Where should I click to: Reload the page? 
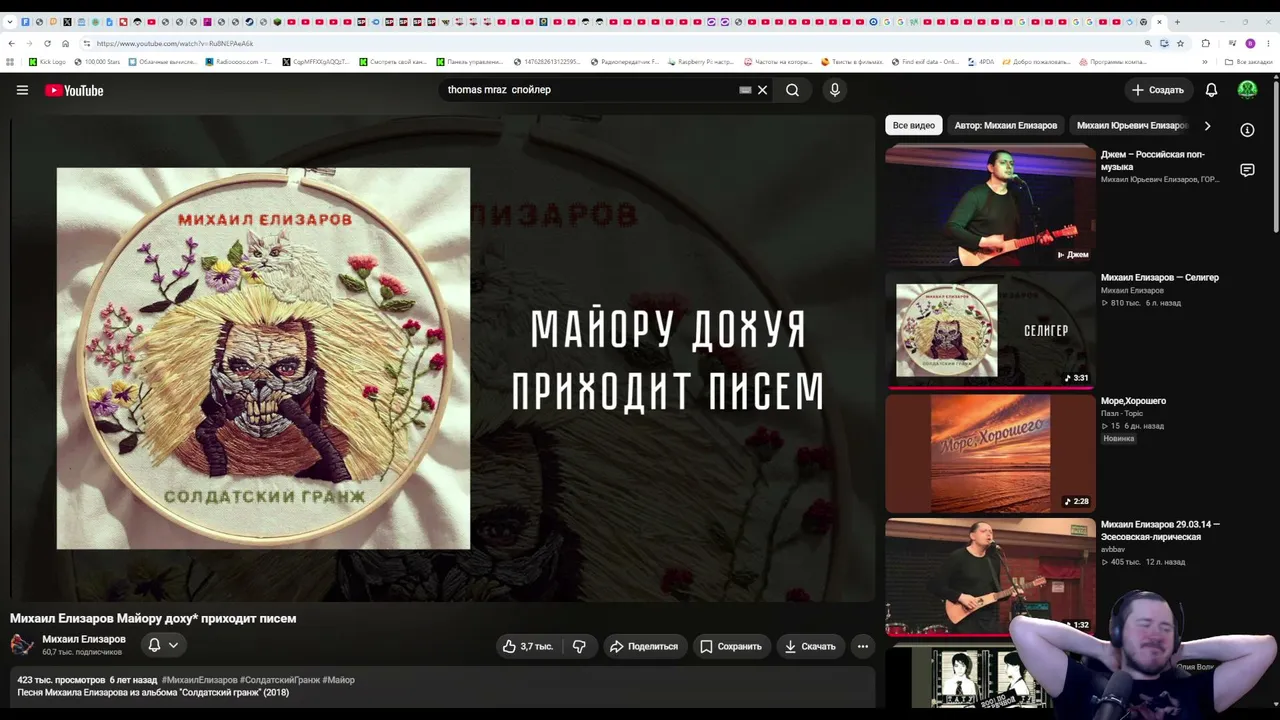click(x=47, y=43)
